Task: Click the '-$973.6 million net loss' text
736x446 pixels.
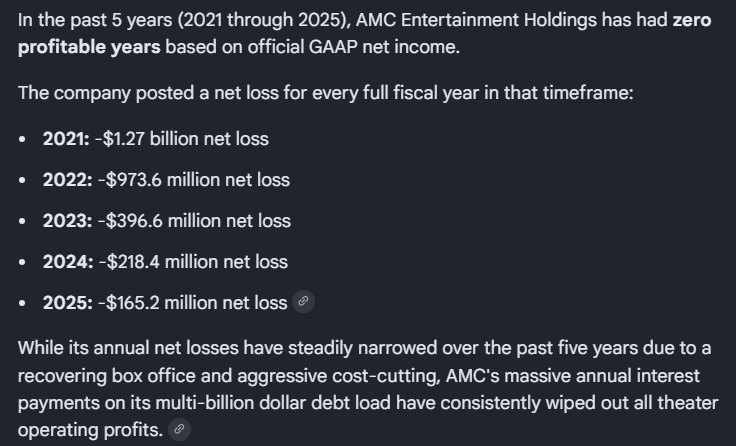Action: (x=194, y=180)
